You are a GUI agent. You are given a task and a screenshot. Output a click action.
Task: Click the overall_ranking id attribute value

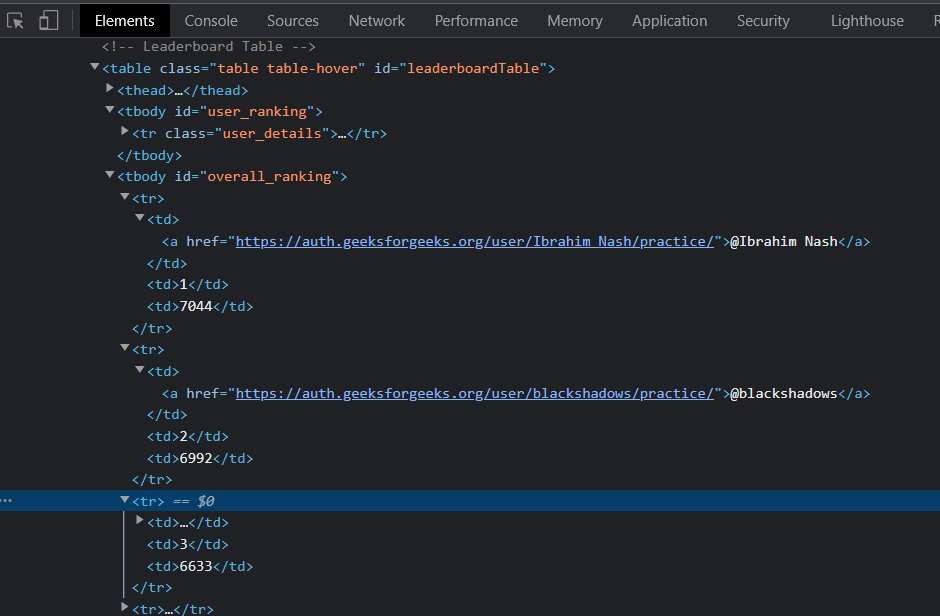click(269, 177)
